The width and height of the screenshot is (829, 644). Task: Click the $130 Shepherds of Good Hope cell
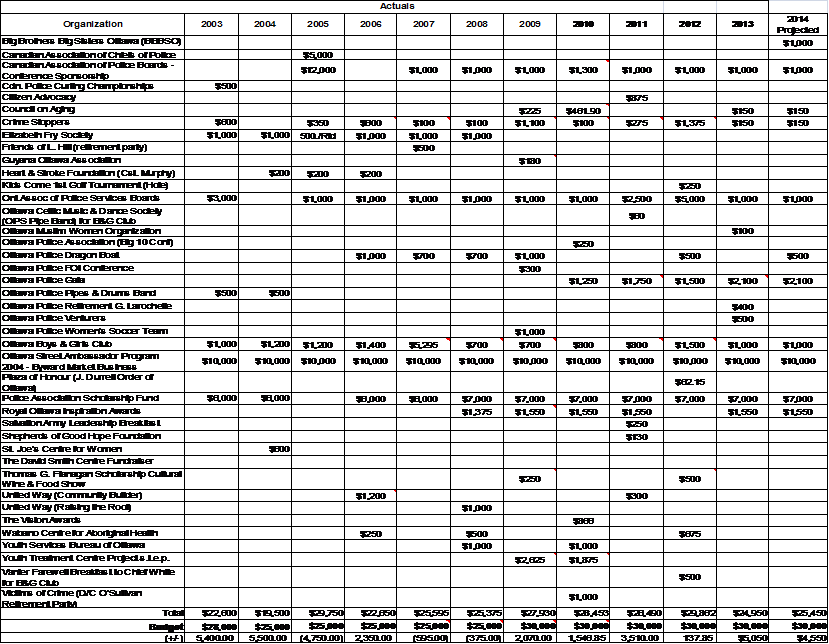coord(637,437)
